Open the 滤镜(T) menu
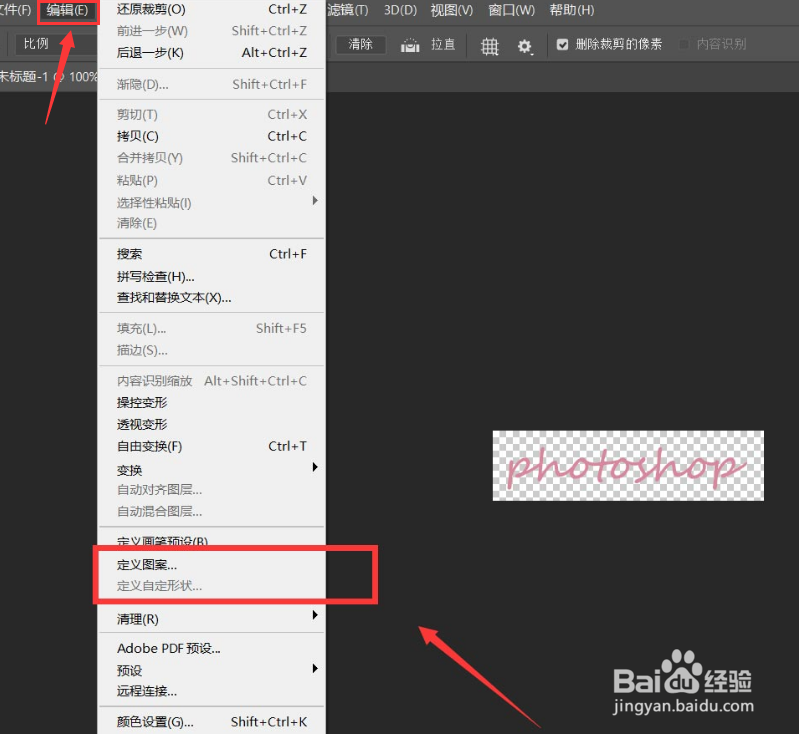This screenshot has width=799, height=734. (348, 10)
